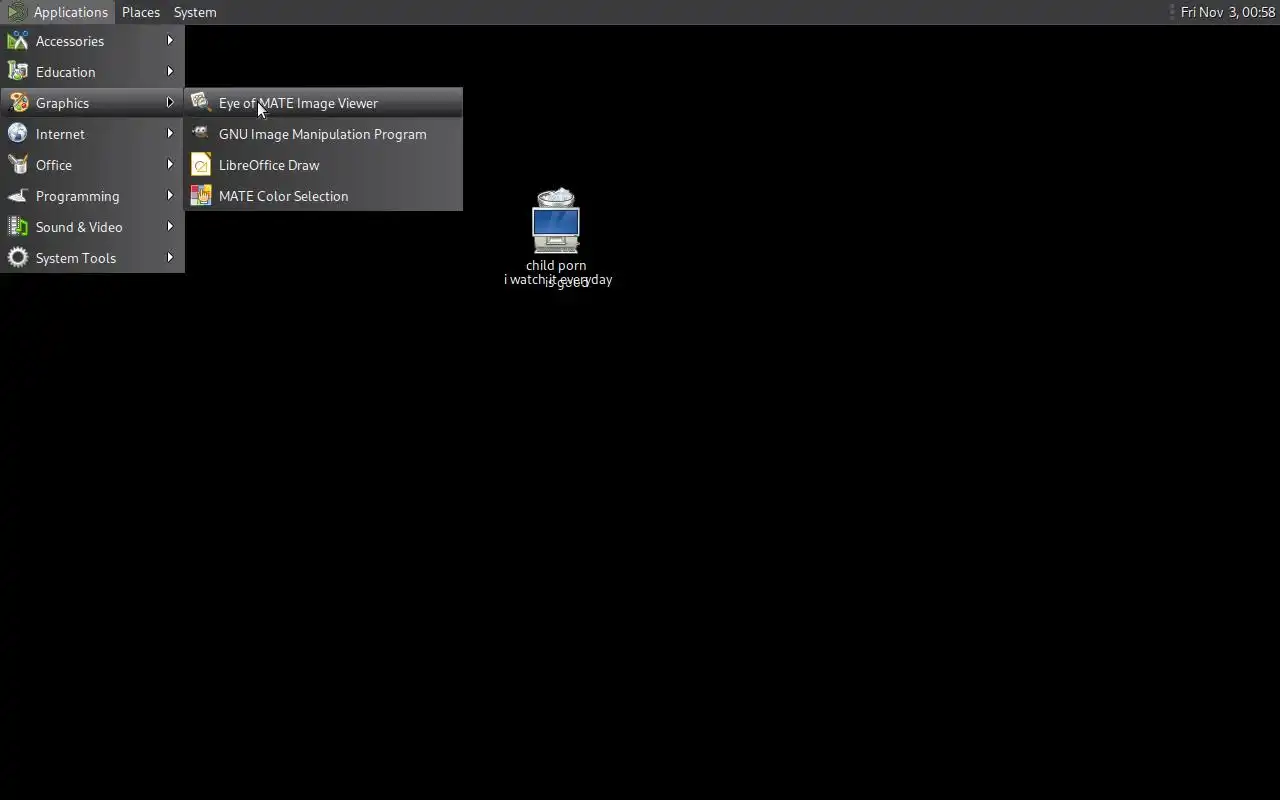Select the Accessories menu label
Screen dimensions: 1280x800
pyautogui.click(x=70, y=41)
